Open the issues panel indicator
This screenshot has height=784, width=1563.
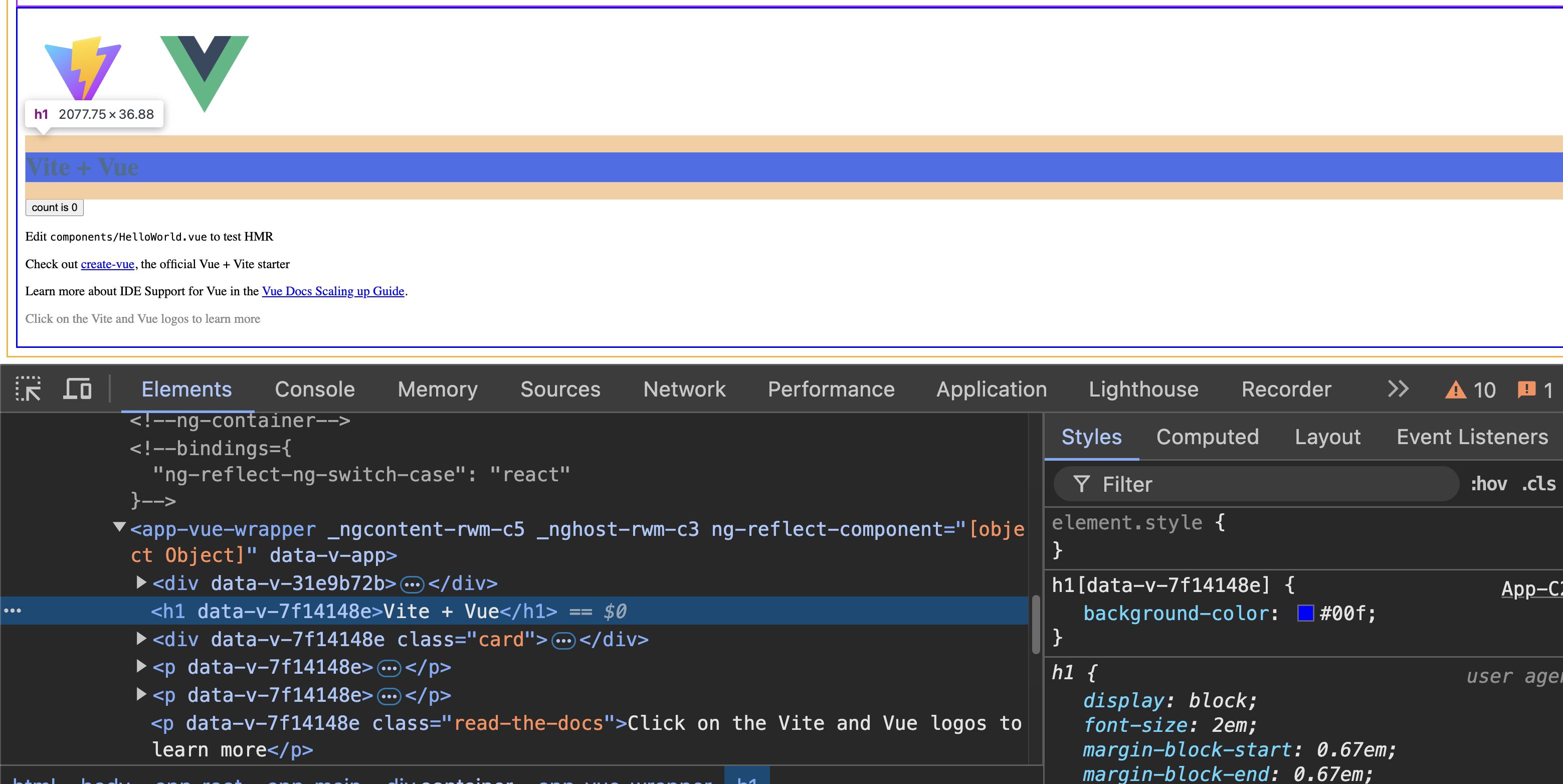pyautogui.click(x=1533, y=389)
